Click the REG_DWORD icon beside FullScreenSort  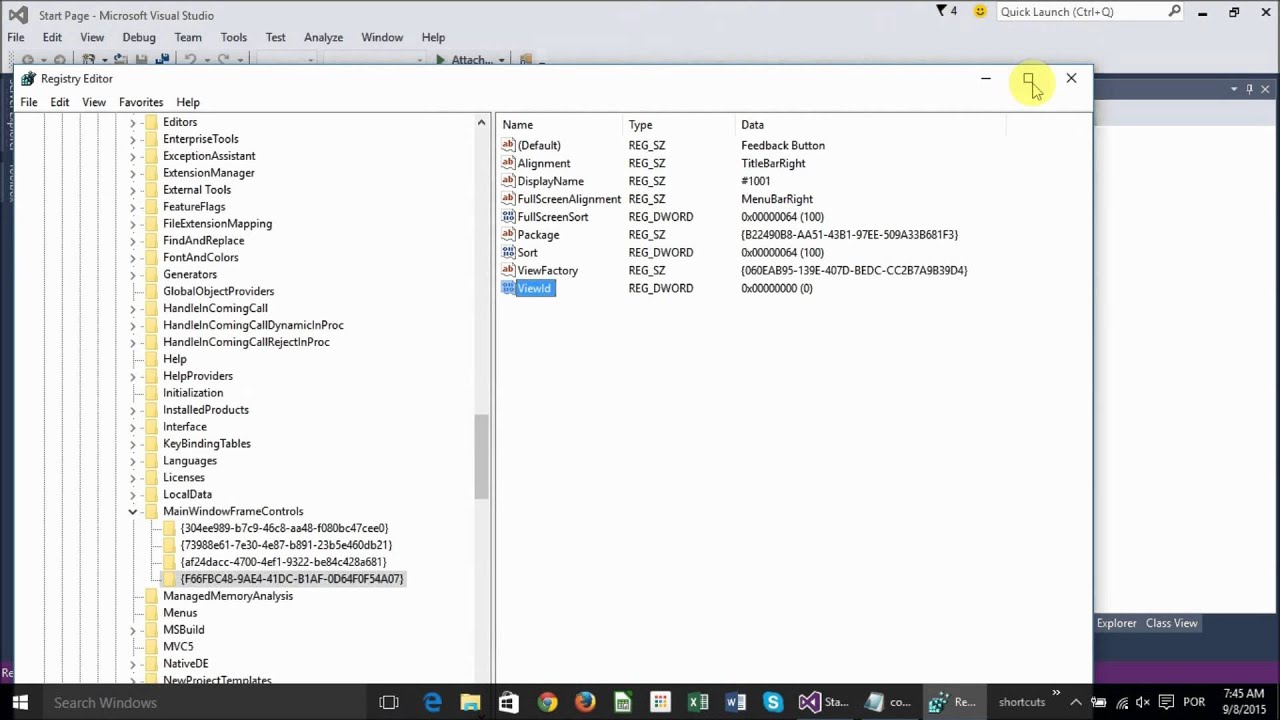507,217
